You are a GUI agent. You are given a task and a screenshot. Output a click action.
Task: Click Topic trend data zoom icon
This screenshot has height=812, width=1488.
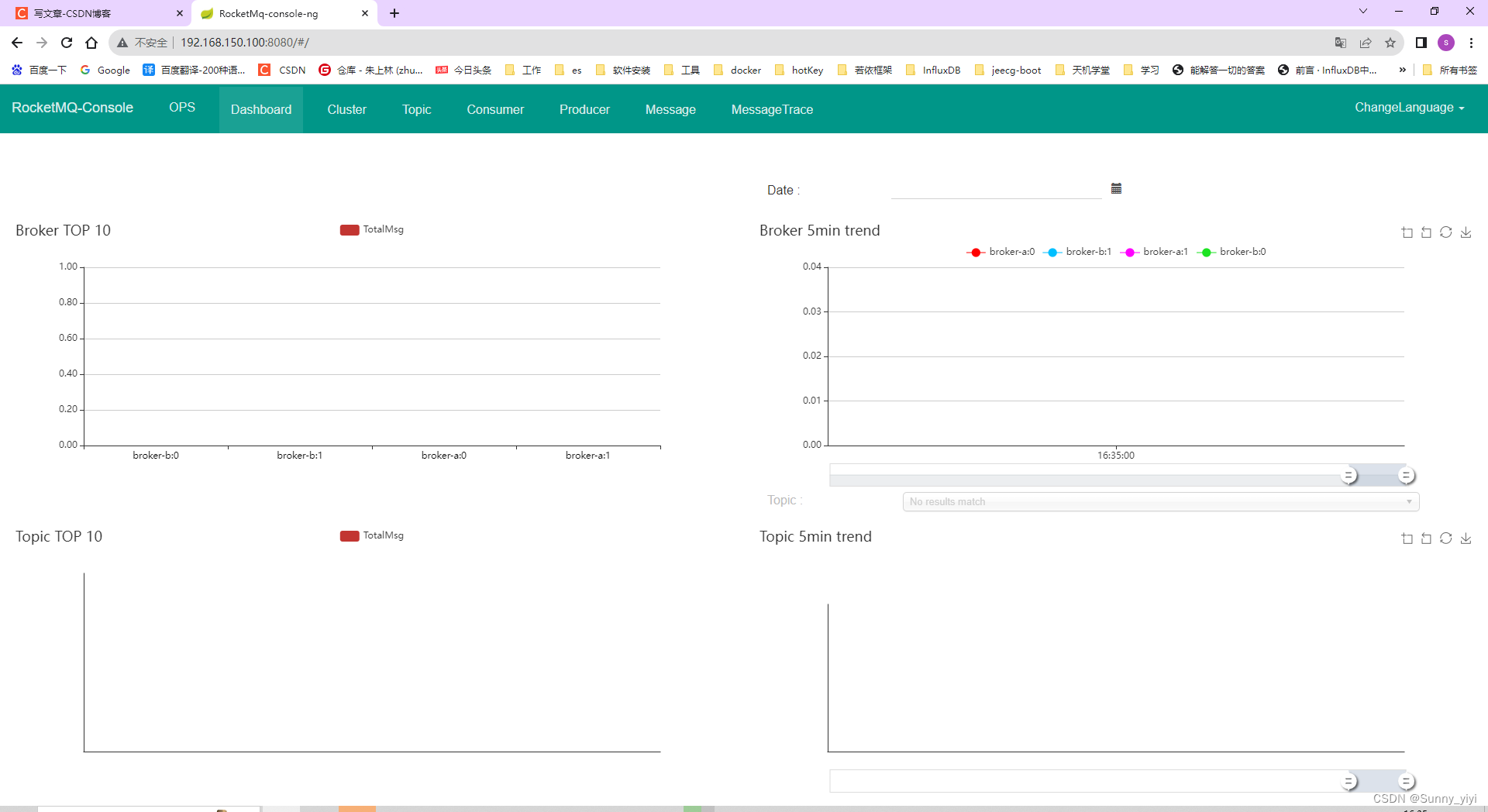click(1407, 538)
